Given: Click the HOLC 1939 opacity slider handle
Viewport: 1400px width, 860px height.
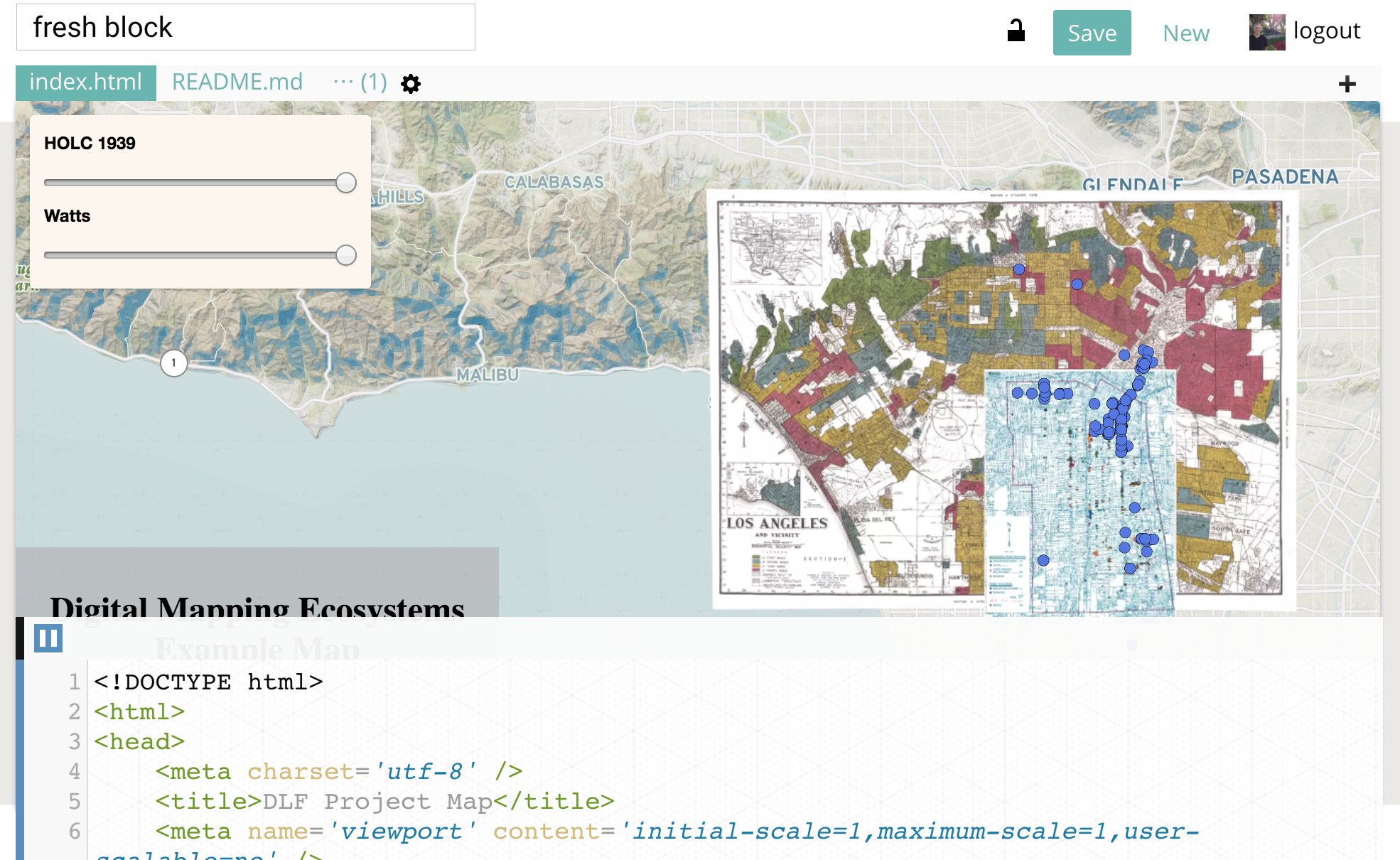Looking at the screenshot, I should point(346,183).
